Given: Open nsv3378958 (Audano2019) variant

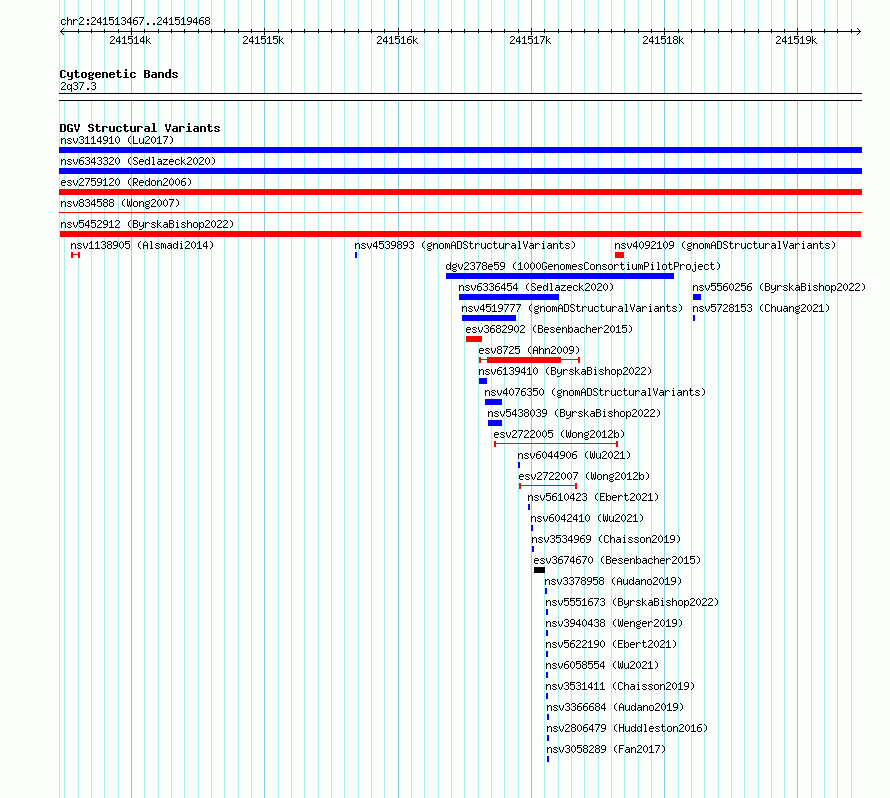Looking at the screenshot, I should 613,581.
